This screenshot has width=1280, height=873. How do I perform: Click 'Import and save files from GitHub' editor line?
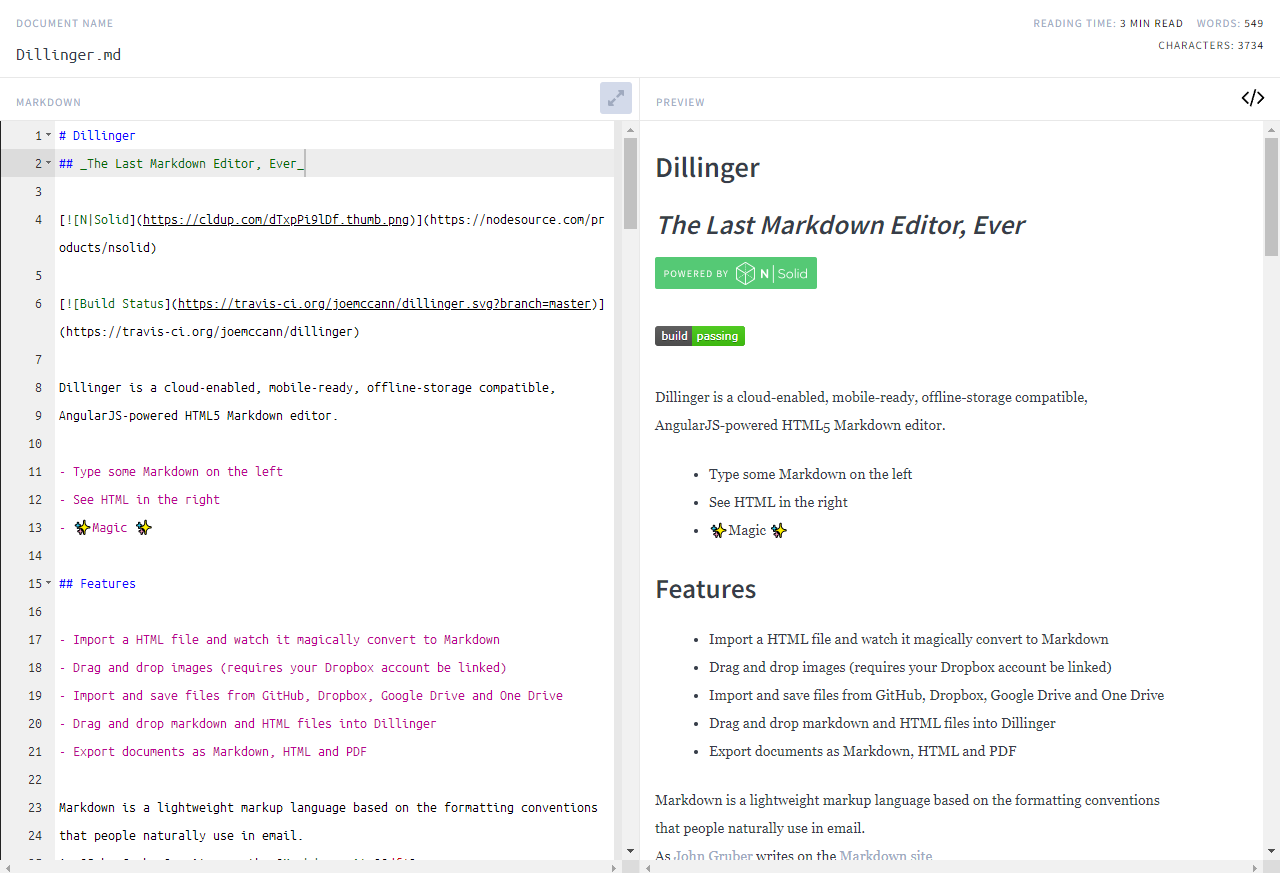point(311,695)
